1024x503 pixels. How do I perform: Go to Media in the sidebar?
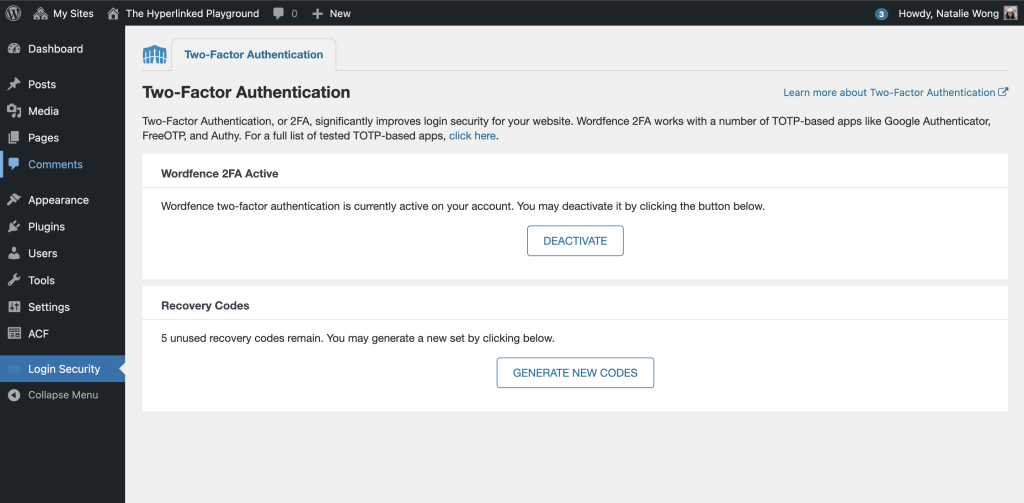click(x=43, y=111)
